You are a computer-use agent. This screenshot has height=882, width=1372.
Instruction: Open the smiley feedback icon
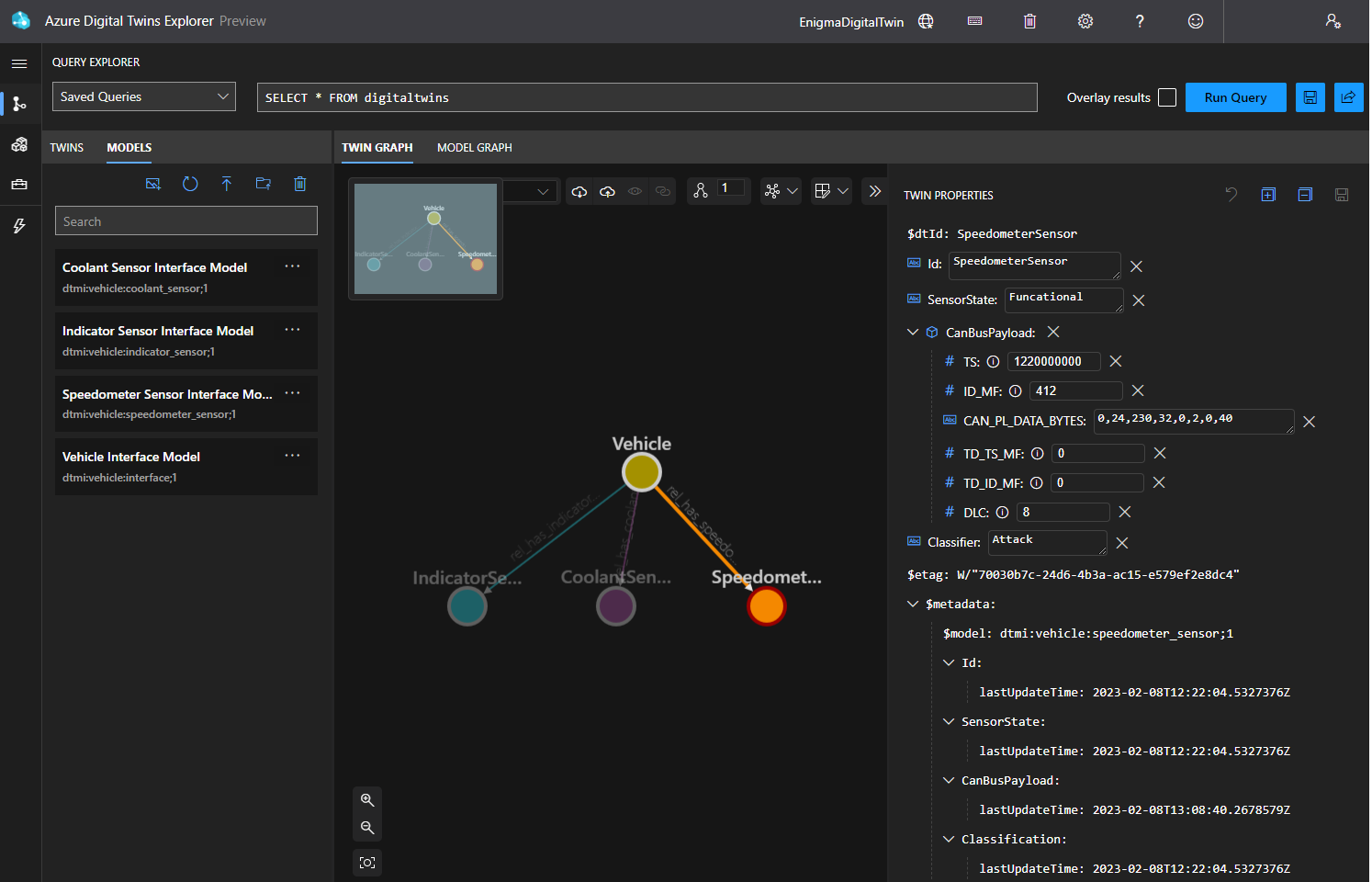1196,21
